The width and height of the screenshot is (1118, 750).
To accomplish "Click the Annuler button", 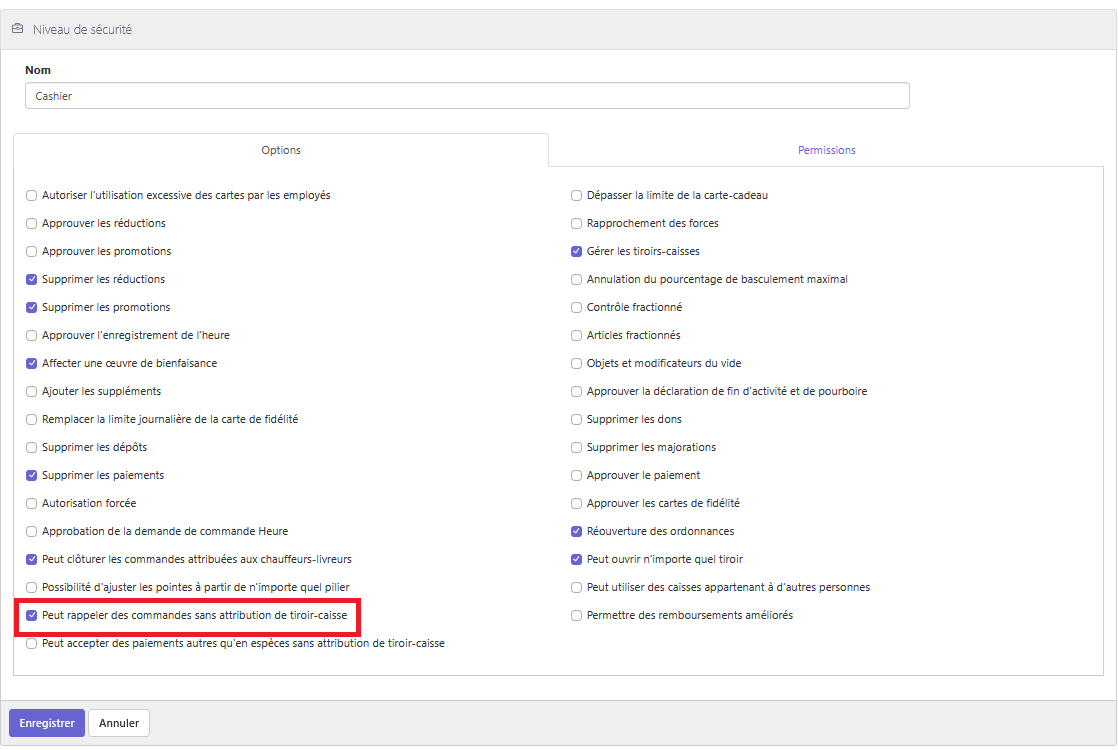I will [x=119, y=723].
